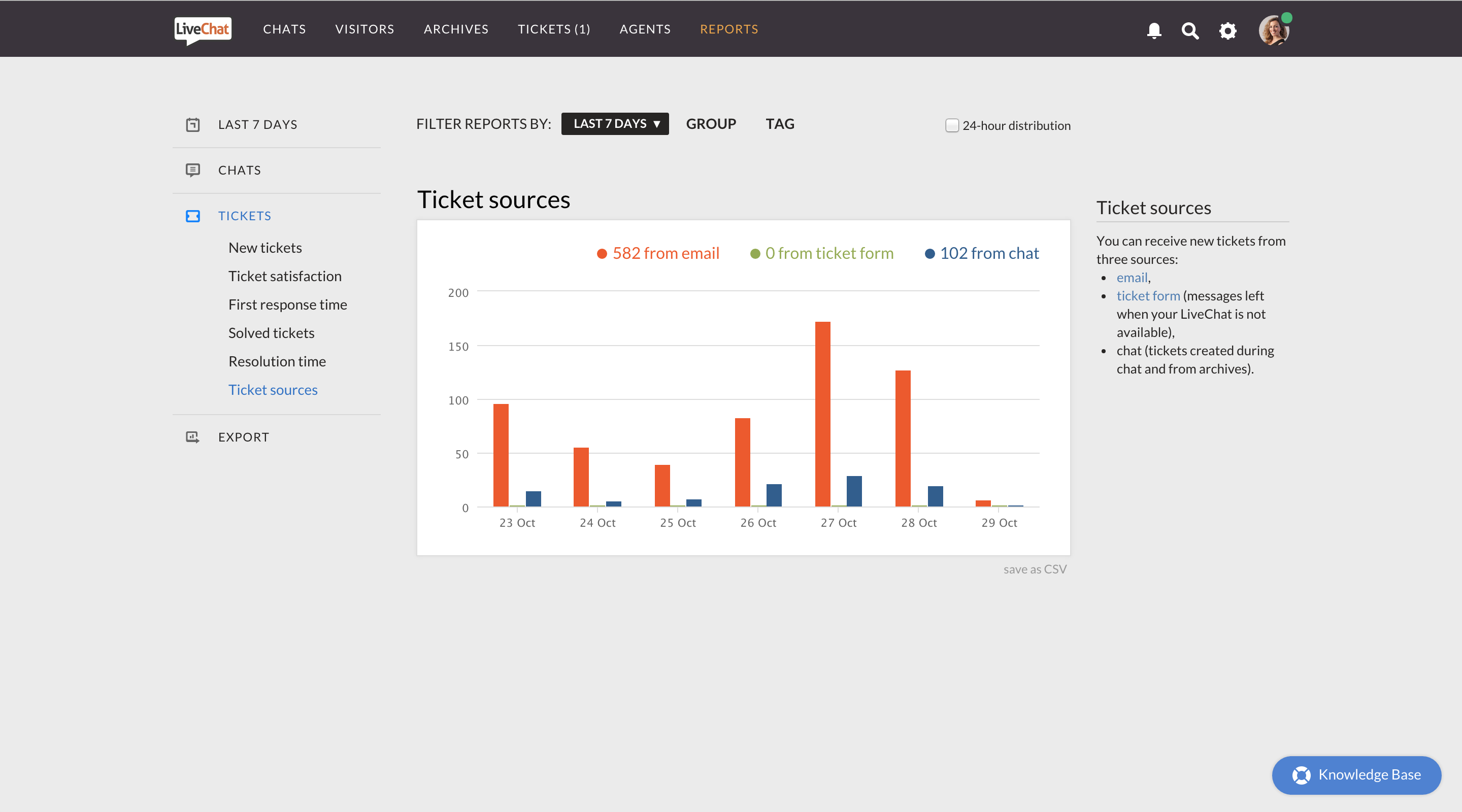Switch to the ARCHIVES tab
This screenshot has width=1462, height=812.
pos(456,29)
